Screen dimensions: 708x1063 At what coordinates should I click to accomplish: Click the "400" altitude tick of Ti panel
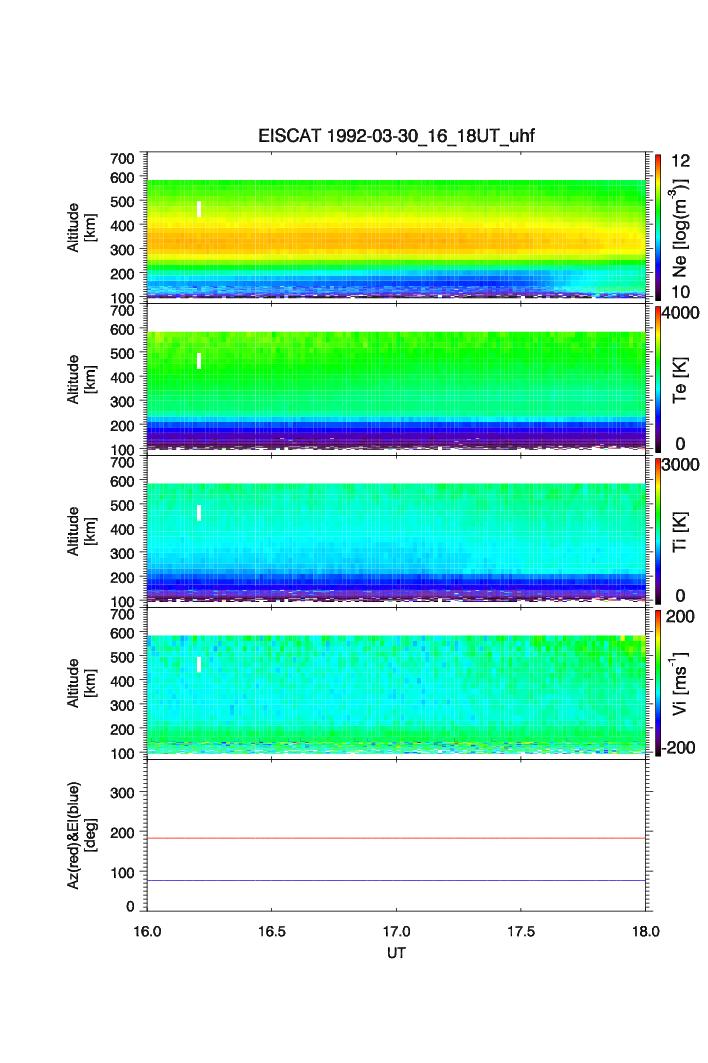122,529
